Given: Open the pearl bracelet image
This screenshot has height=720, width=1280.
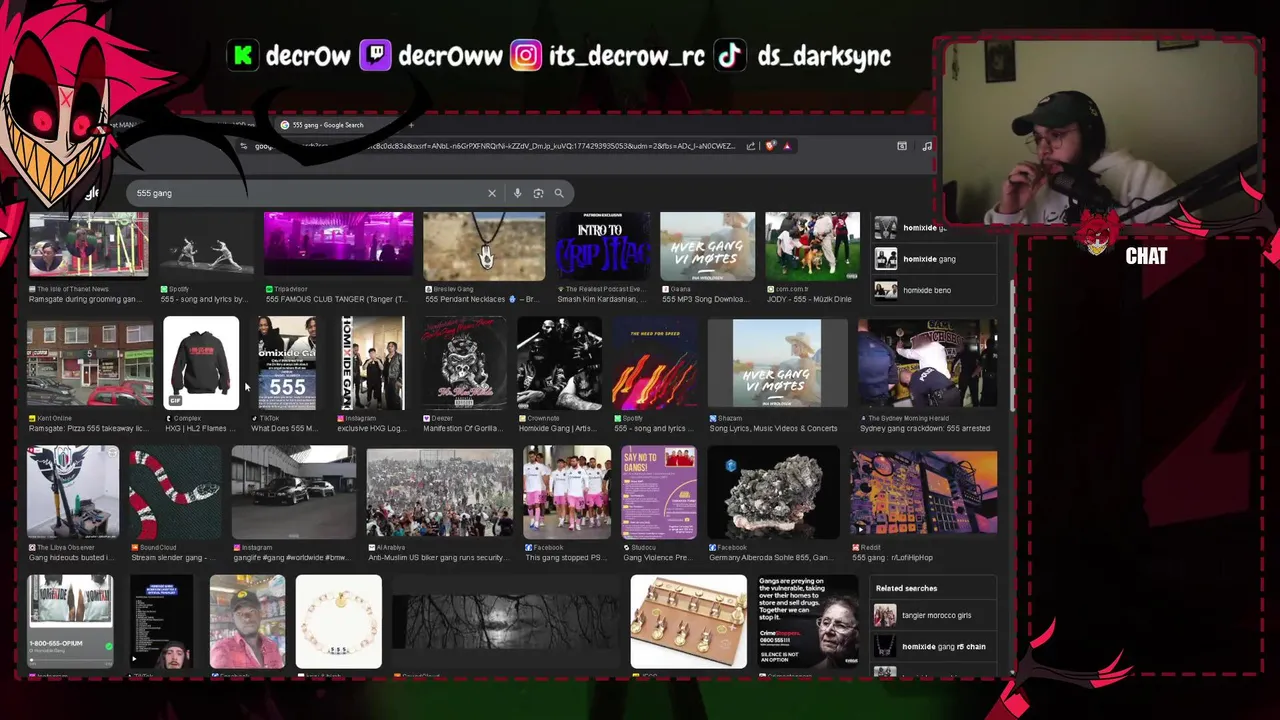Looking at the screenshot, I should pyautogui.click(x=338, y=621).
